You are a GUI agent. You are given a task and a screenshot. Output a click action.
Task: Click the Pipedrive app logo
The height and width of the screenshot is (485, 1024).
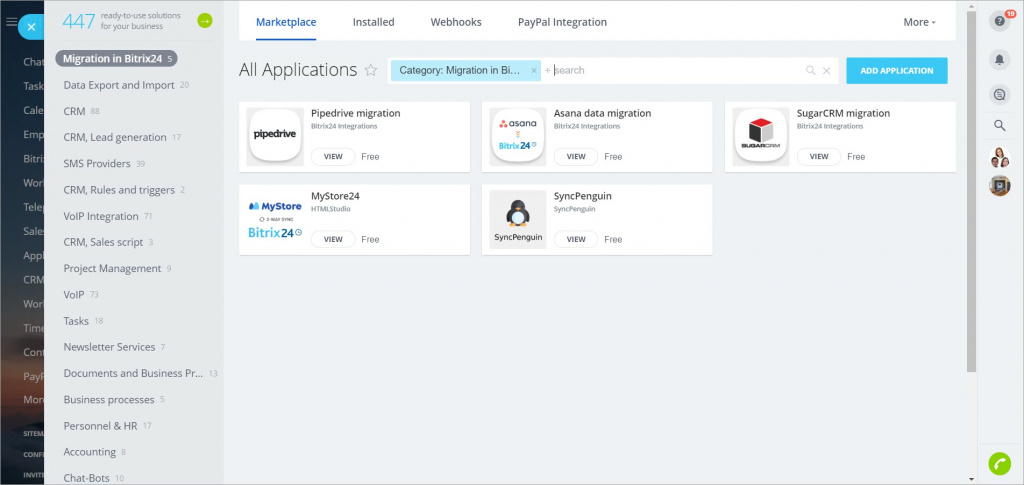click(275, 136)
